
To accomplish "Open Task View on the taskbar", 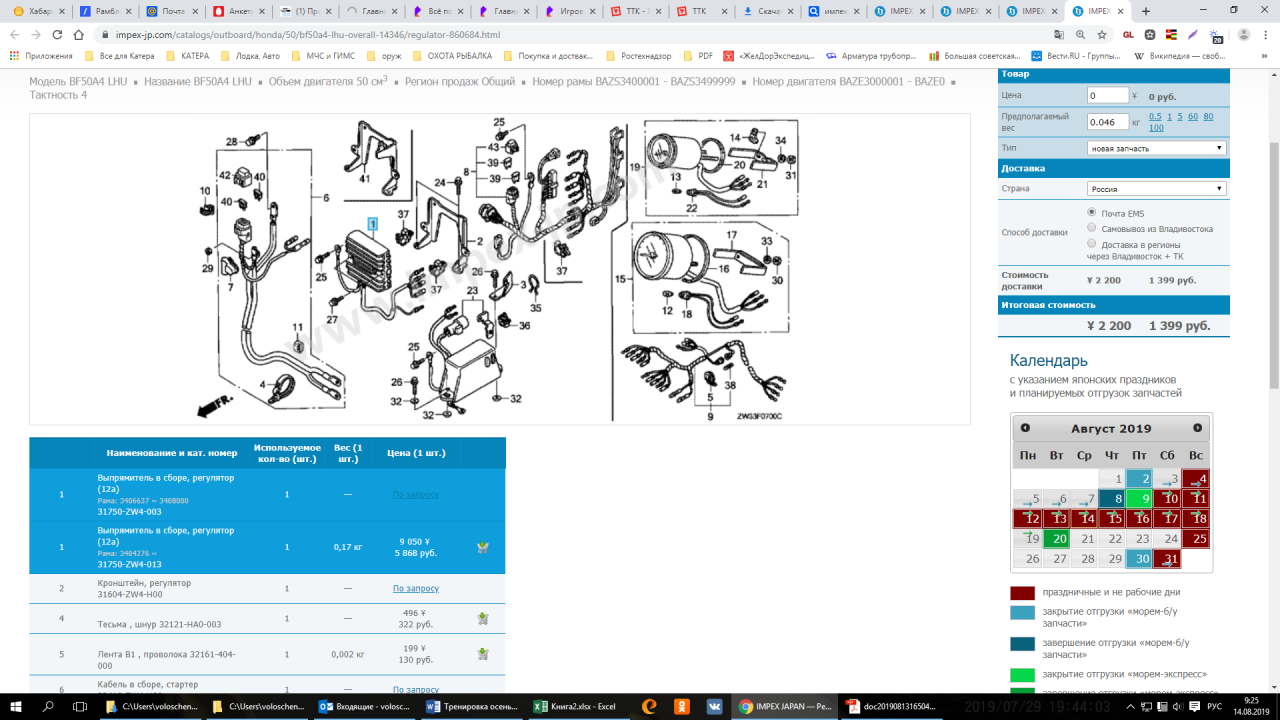I will pos(79,706).
